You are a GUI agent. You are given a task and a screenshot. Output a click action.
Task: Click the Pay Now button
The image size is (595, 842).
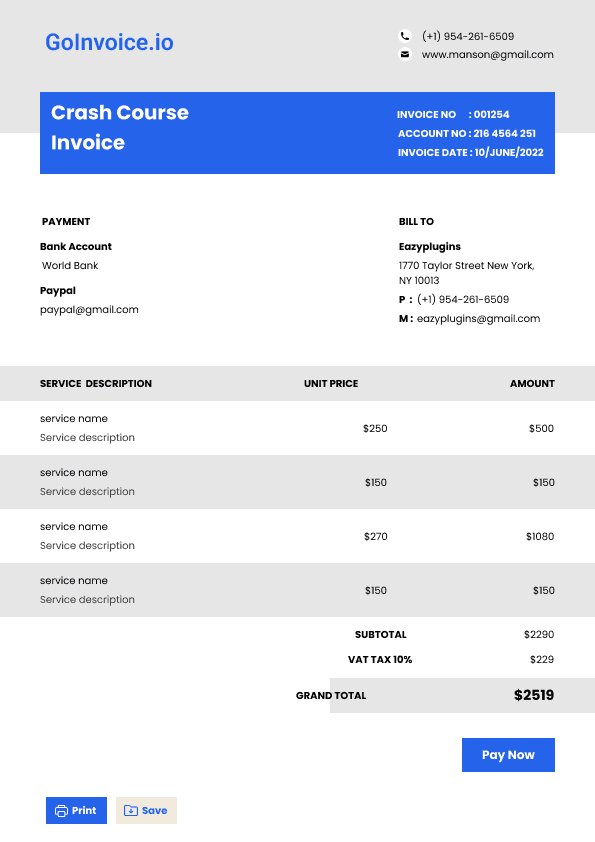[508, 755]
